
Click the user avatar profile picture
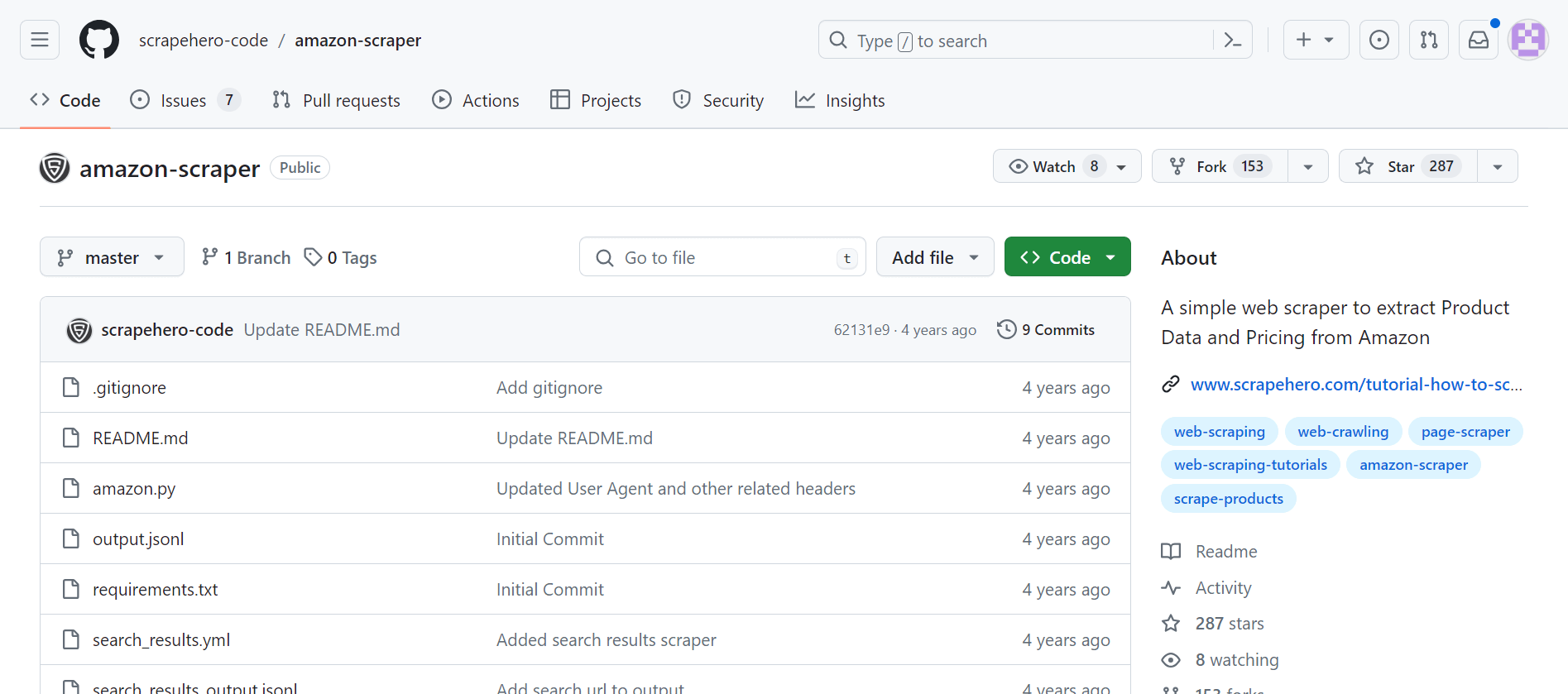point(1527,40)
